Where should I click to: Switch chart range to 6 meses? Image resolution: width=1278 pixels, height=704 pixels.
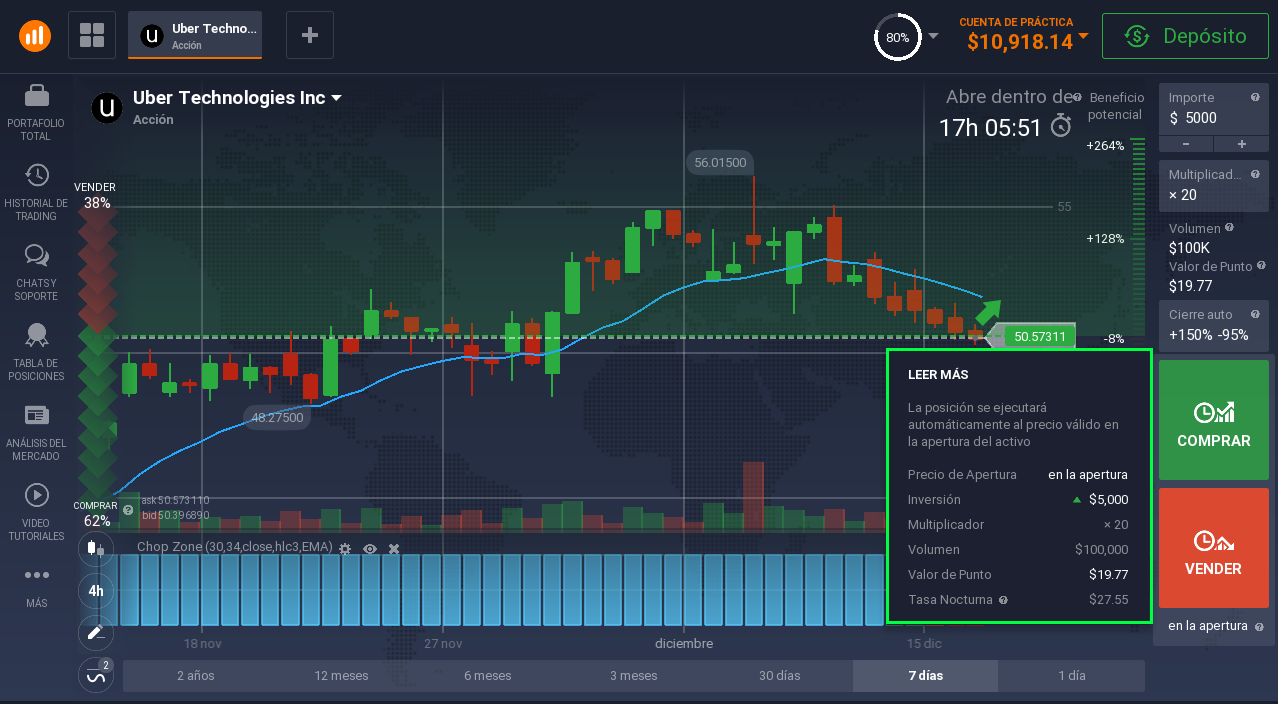[x=488, y=676]
